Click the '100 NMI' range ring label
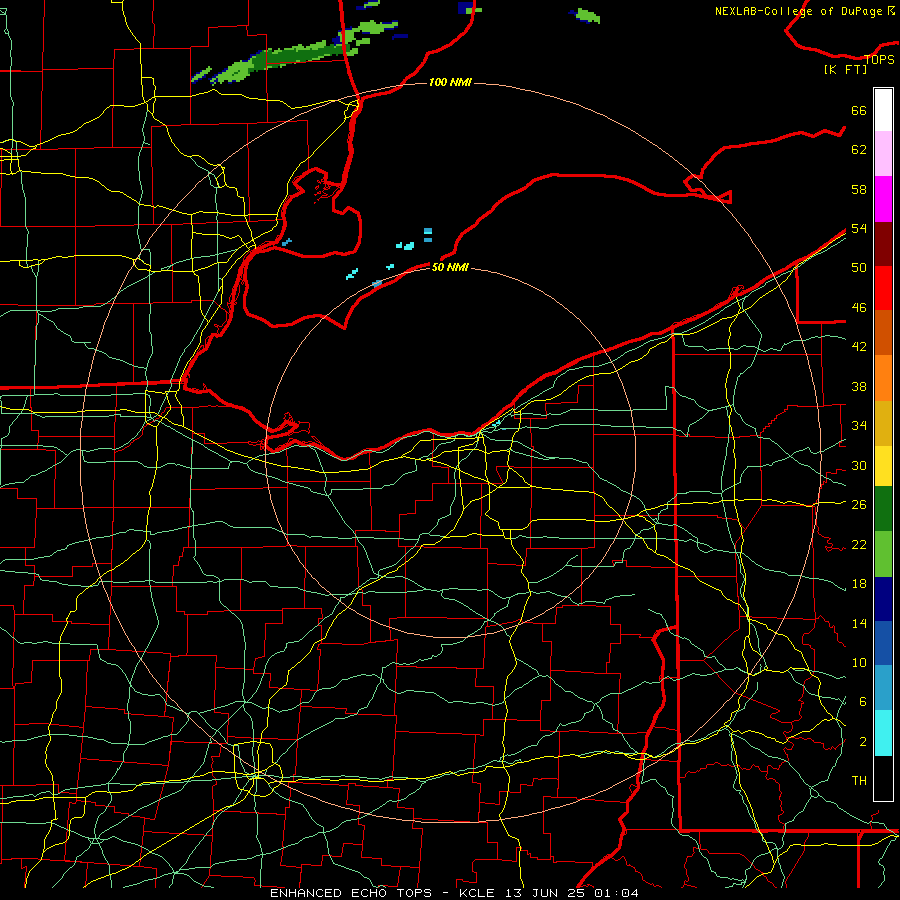 point(450,82)
